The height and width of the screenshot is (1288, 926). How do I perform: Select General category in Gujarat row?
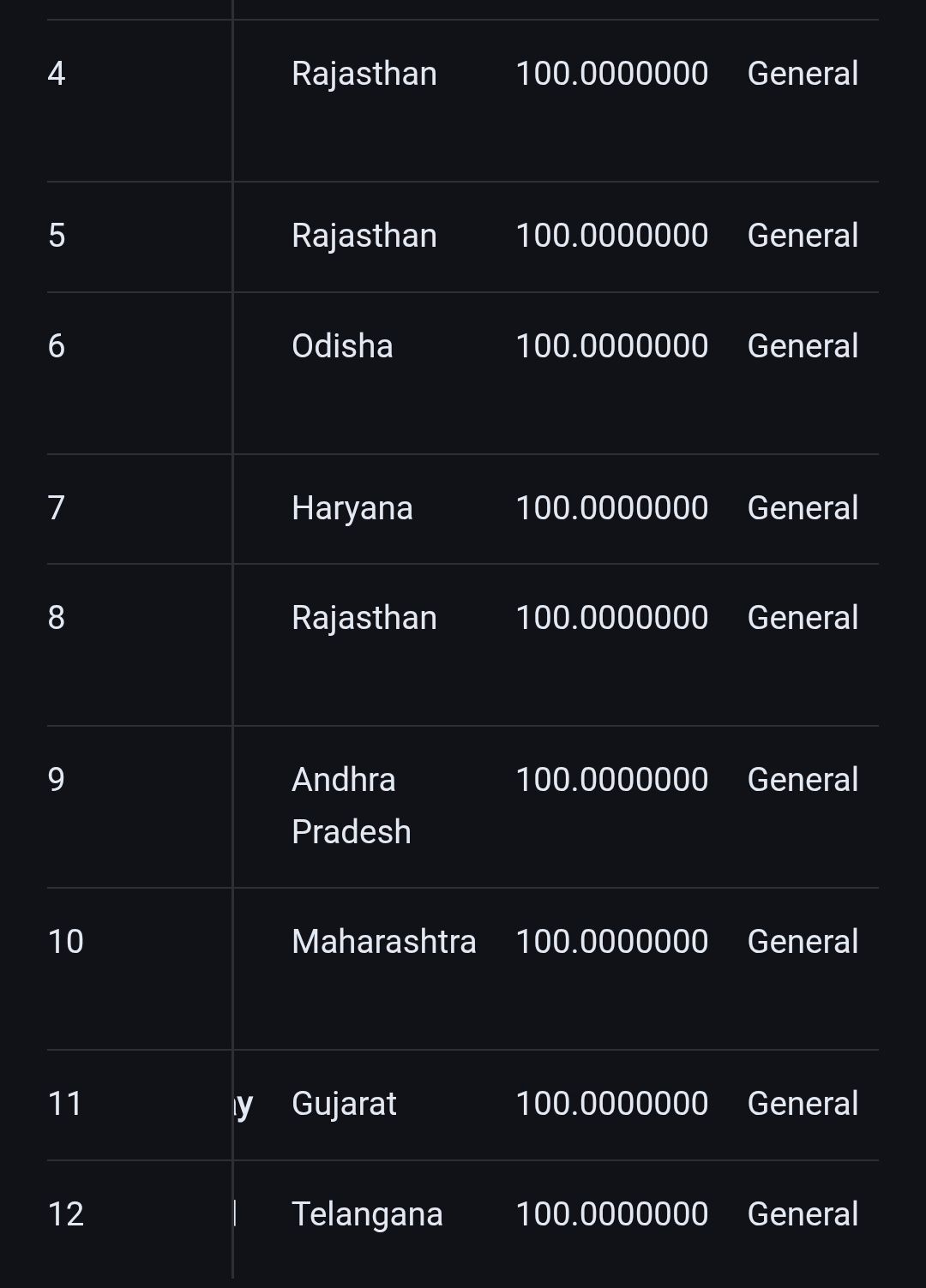coord(803,1104)
